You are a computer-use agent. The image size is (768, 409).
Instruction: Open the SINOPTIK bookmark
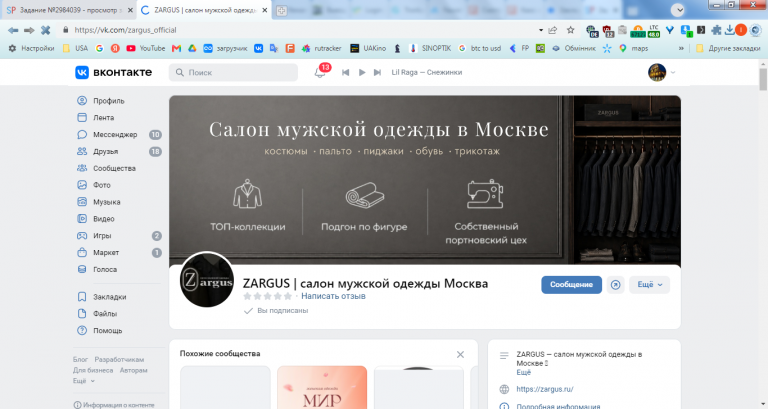click(430, 48)
